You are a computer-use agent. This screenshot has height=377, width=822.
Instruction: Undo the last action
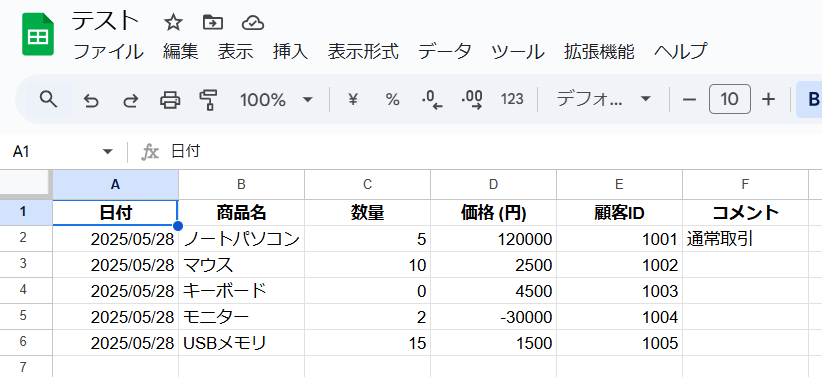click(x=91, y=99)
